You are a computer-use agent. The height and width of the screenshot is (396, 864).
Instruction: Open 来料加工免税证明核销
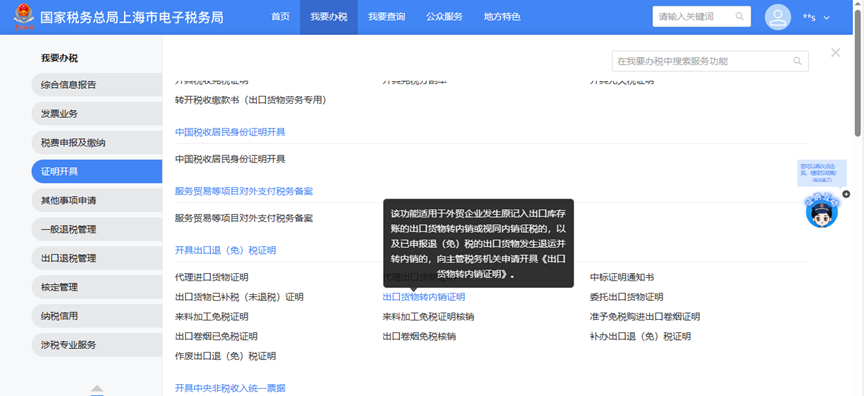429,317
